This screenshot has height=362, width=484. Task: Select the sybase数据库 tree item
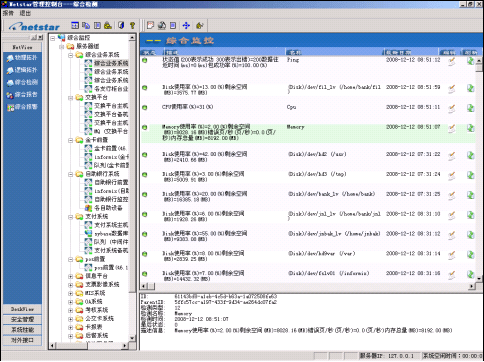click(111, 234)
